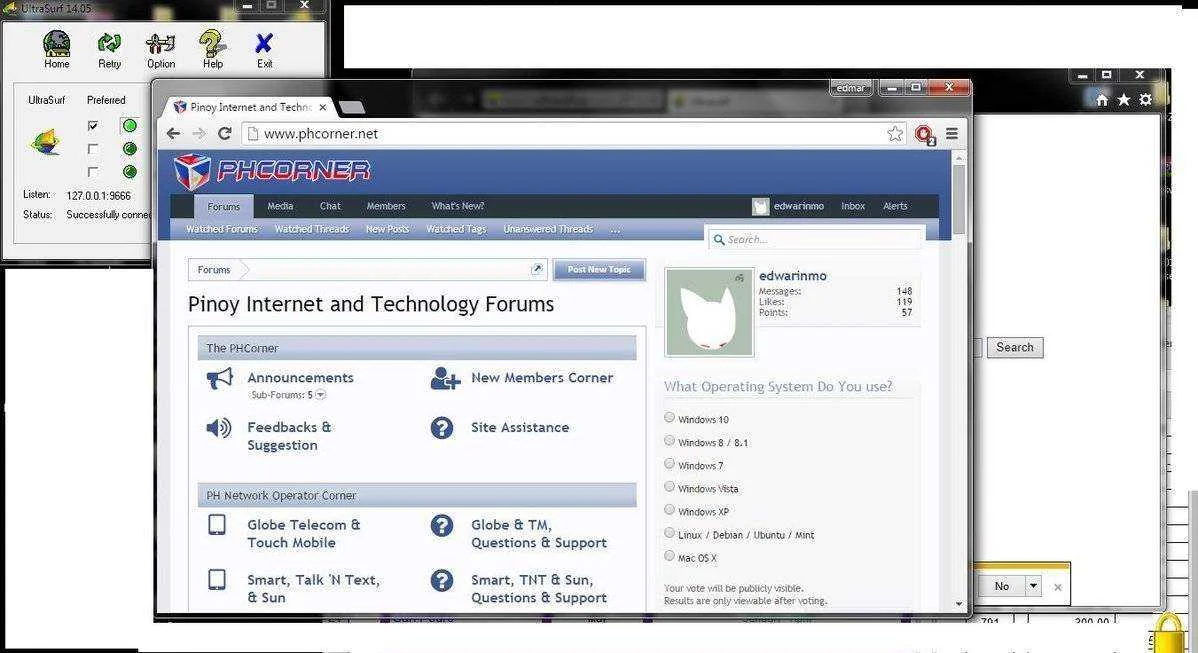Image resolution: width=1198 pixels, height=653 pixels.
Task: Open the New Posts link
Action: [x=387, y=229]
